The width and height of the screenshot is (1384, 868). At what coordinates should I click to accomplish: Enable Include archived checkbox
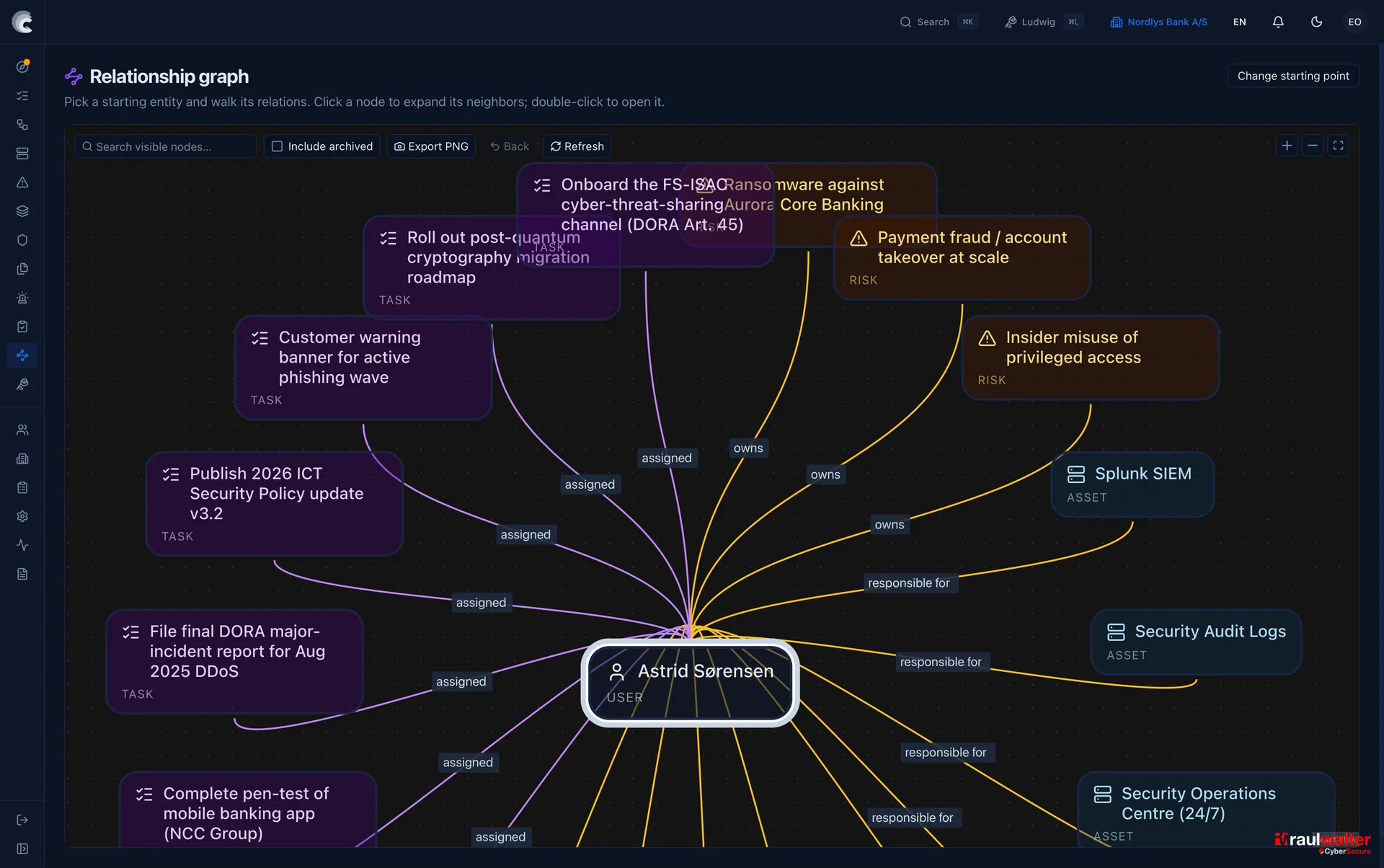[322, 146]
